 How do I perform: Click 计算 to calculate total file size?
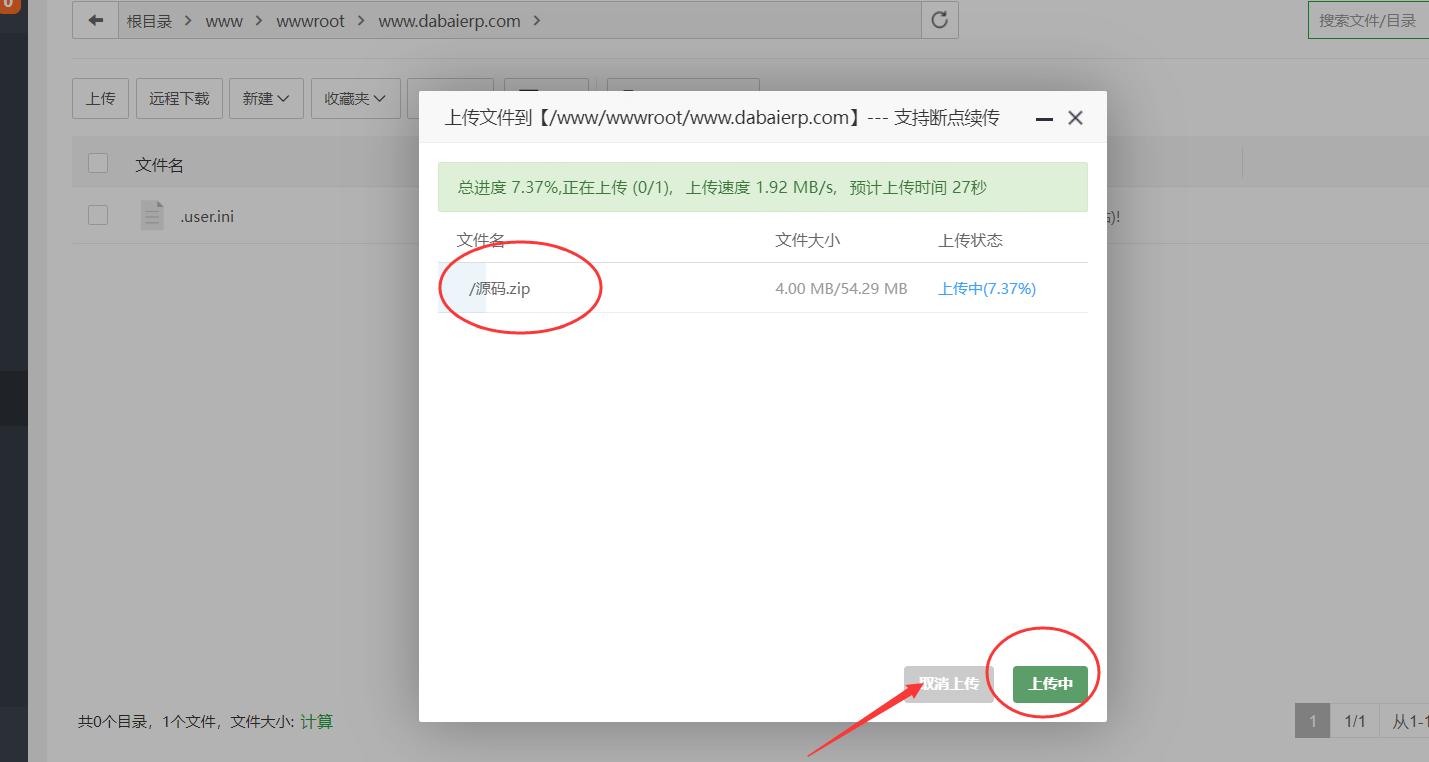316,721
